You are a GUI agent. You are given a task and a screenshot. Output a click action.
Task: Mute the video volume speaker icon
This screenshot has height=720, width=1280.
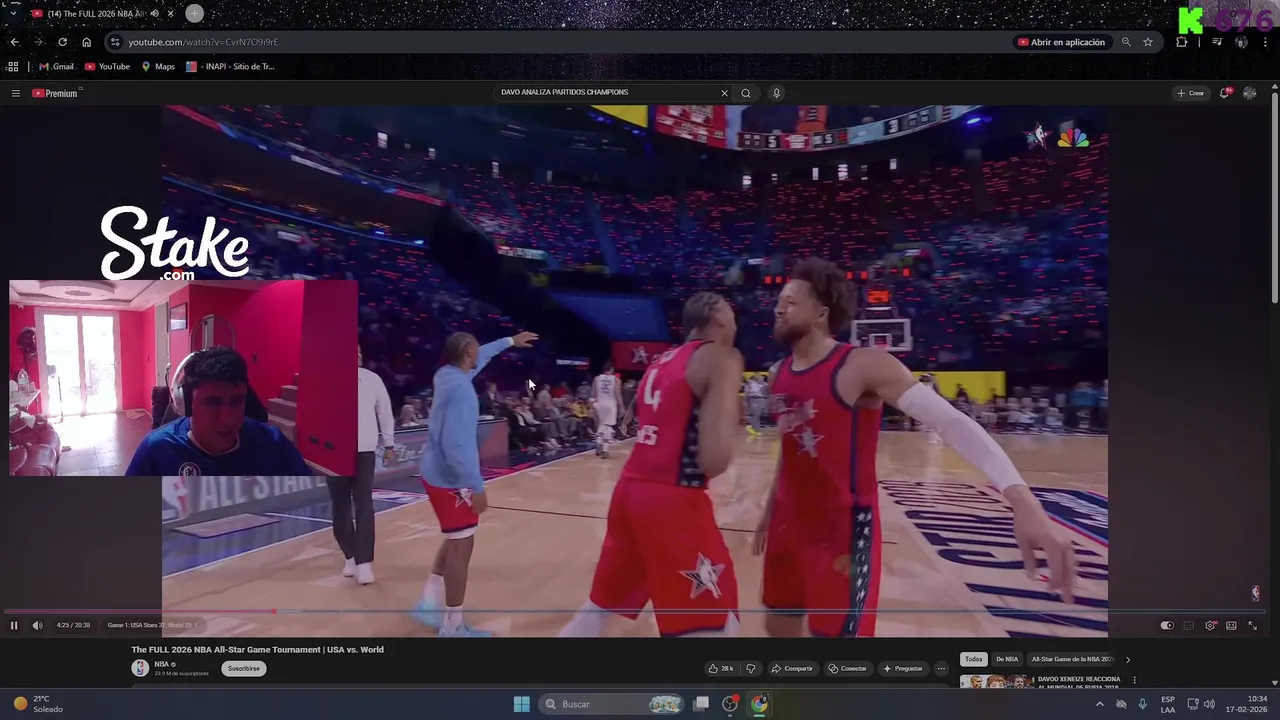coord(37,625)
